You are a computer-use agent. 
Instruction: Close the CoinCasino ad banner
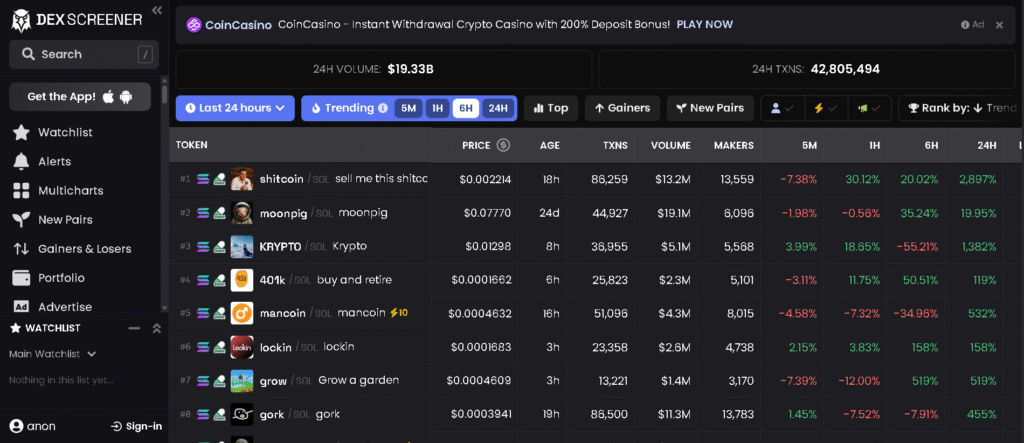[x=999, y=25]
